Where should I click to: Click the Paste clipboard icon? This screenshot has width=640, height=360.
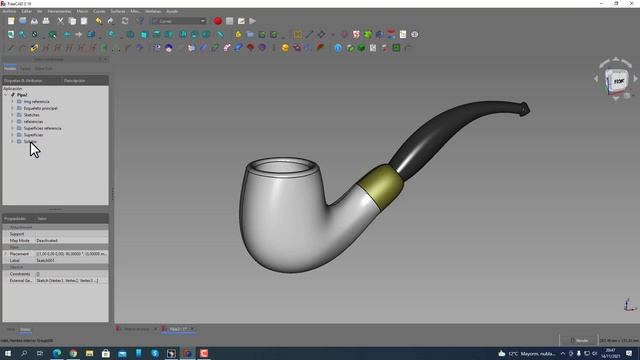[84, 21]
